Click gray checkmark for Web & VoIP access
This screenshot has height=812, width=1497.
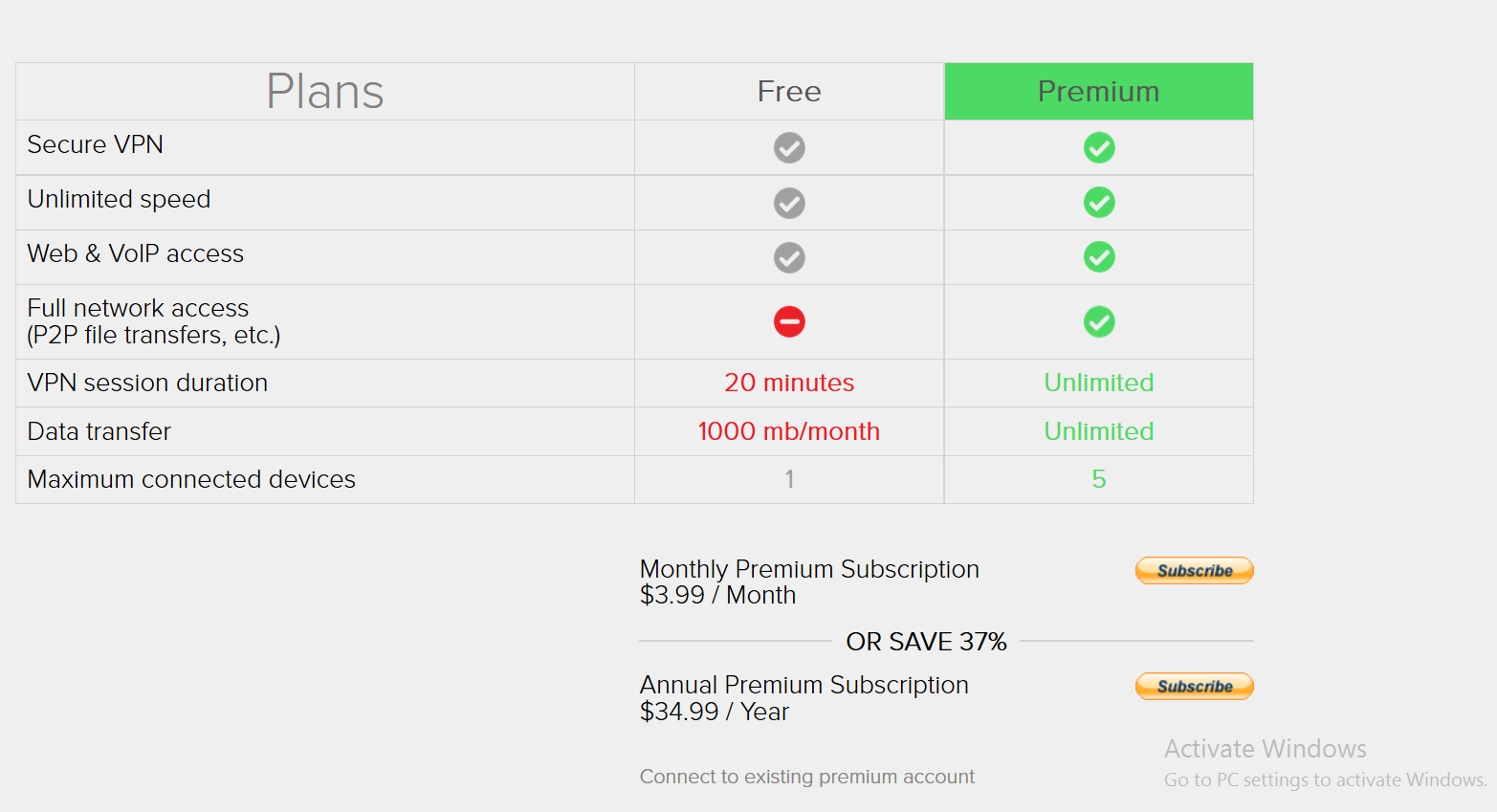[x=789, y=257]
